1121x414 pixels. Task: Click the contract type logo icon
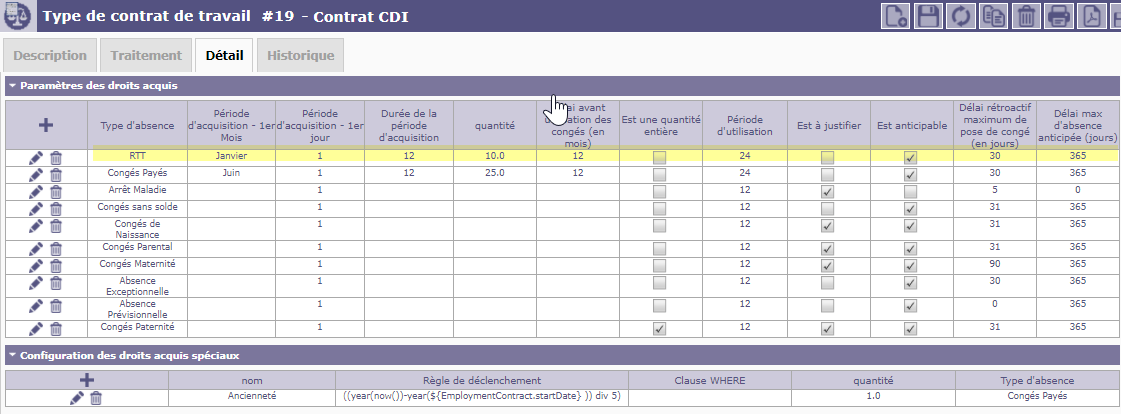pos(18,16)
